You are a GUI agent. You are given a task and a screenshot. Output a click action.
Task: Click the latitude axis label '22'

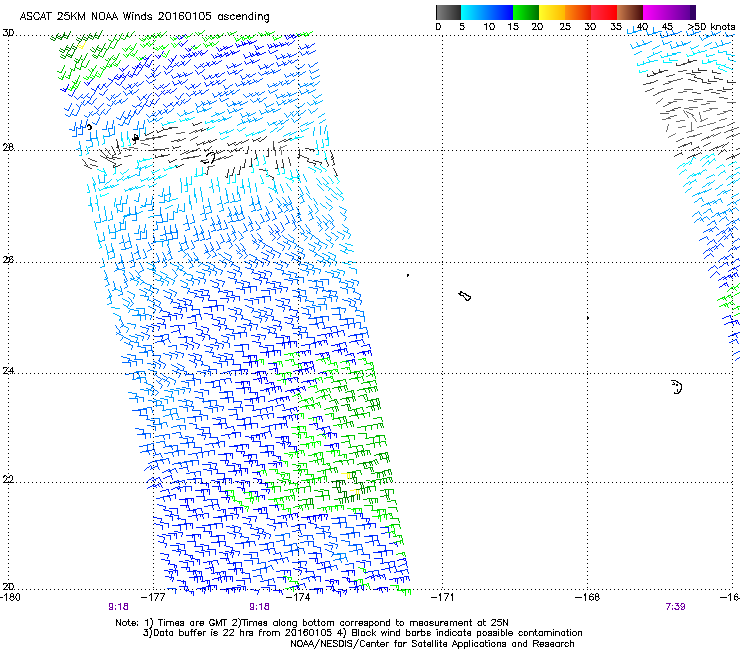point(8,480)
